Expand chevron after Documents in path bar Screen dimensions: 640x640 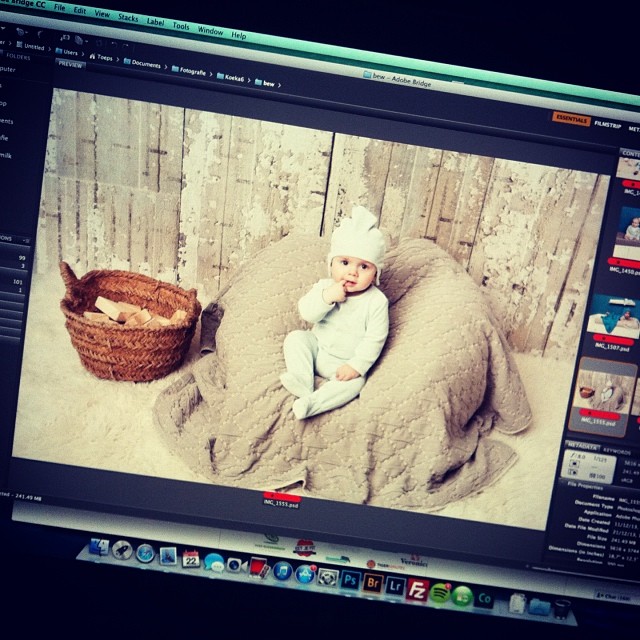[166, 67]
